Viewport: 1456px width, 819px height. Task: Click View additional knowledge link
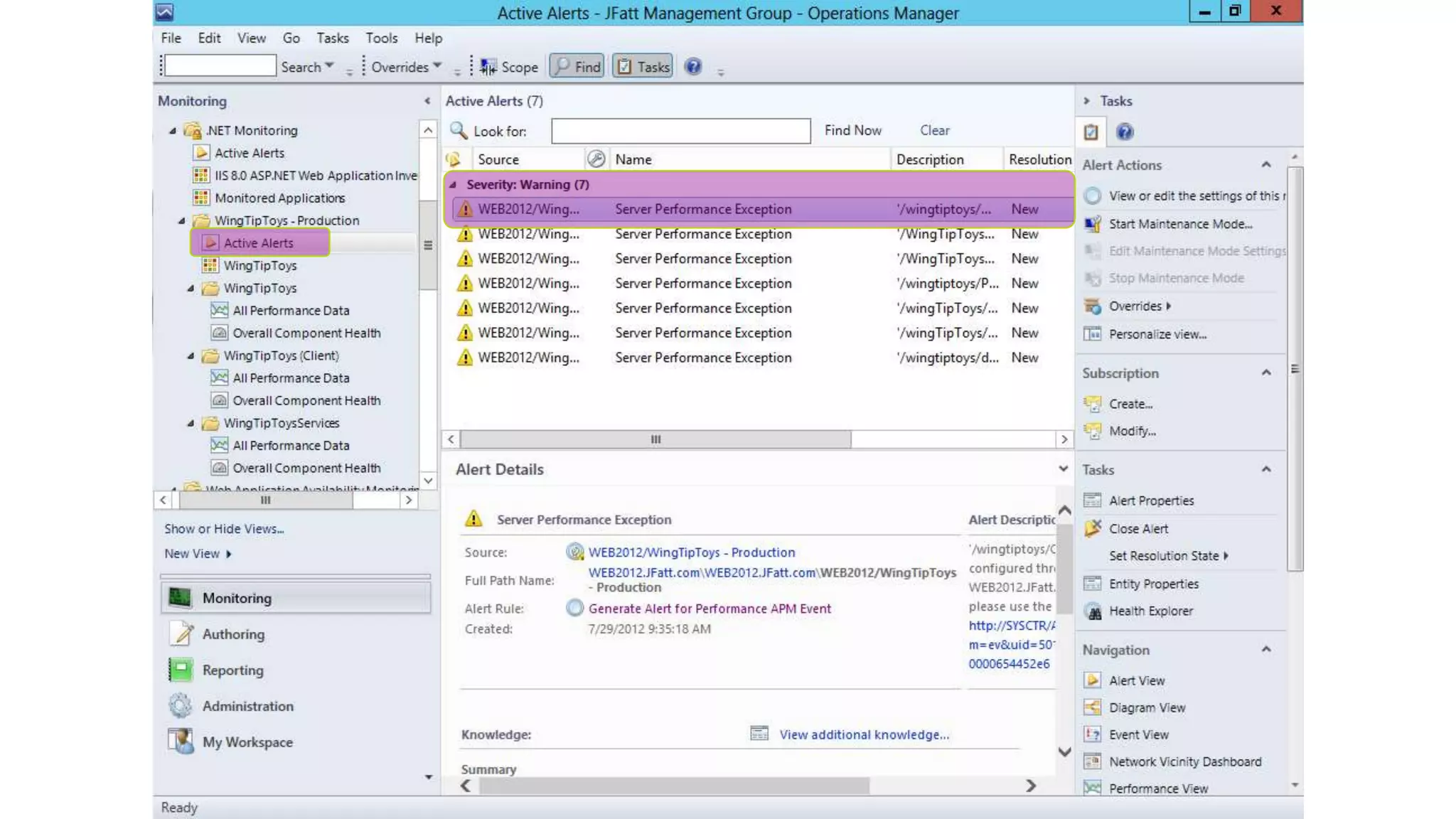[864, 734]
